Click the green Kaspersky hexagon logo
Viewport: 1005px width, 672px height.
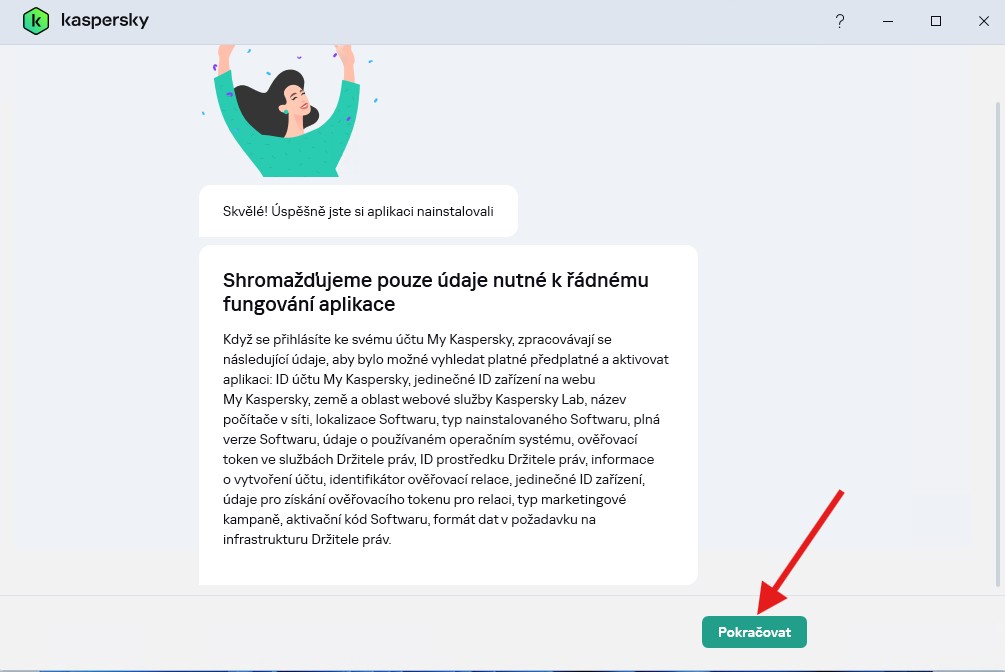tap(36, 20)
